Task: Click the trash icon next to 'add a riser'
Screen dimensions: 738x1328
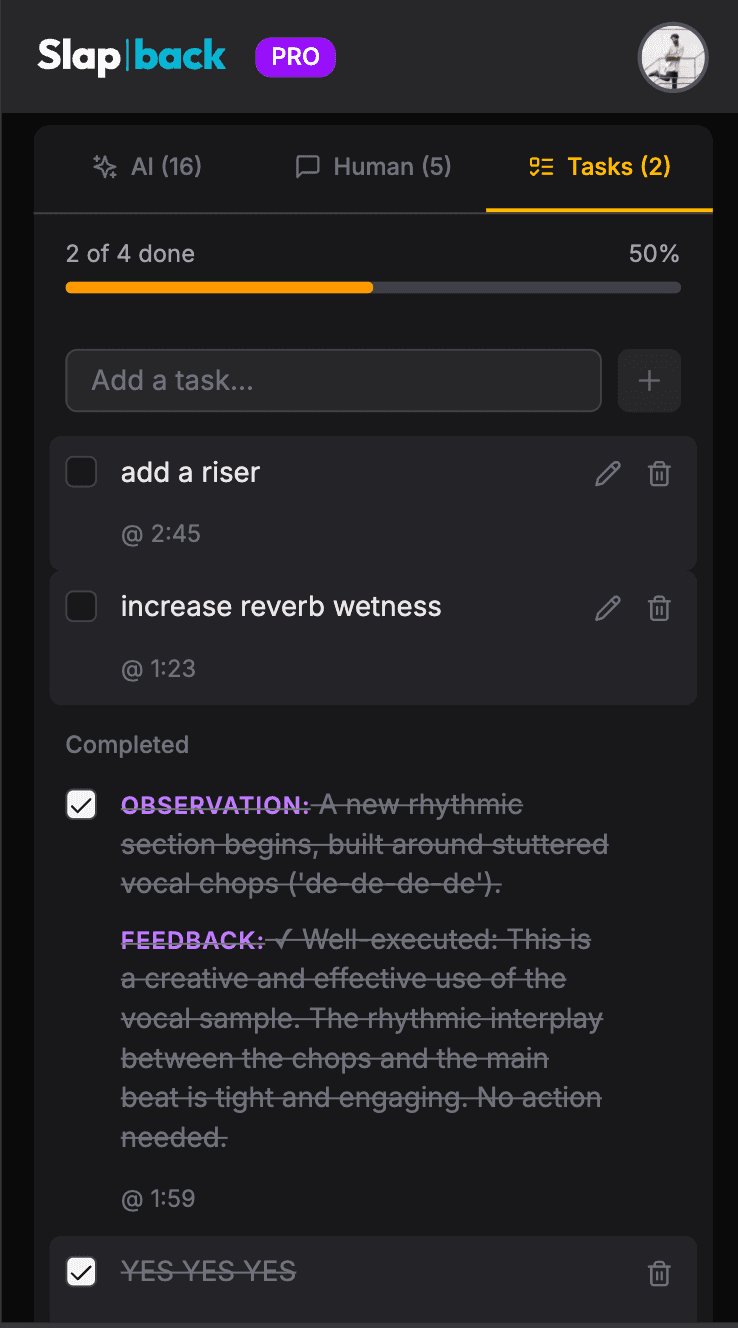Action: click(x=659, y=473)
